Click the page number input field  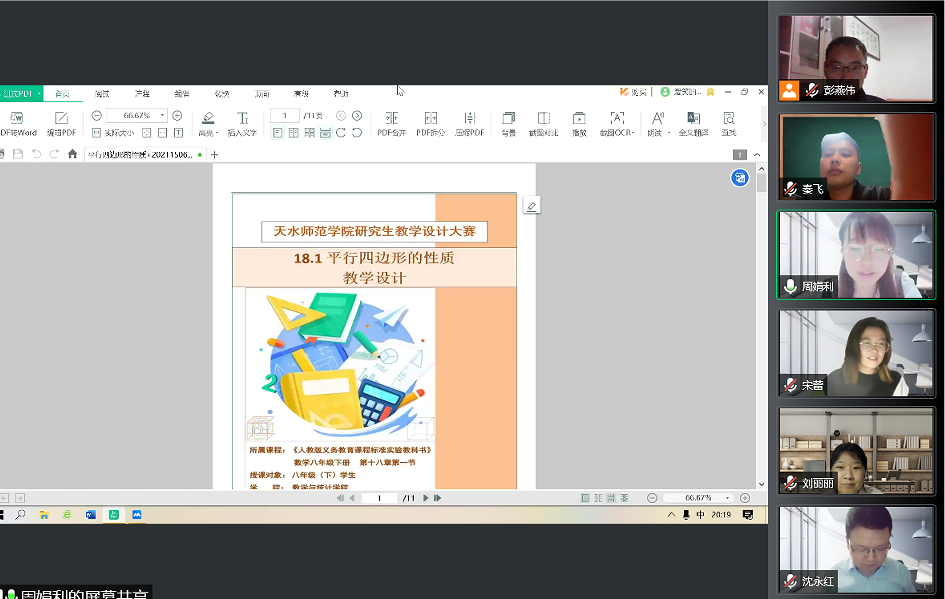click(x=285, y=116)
